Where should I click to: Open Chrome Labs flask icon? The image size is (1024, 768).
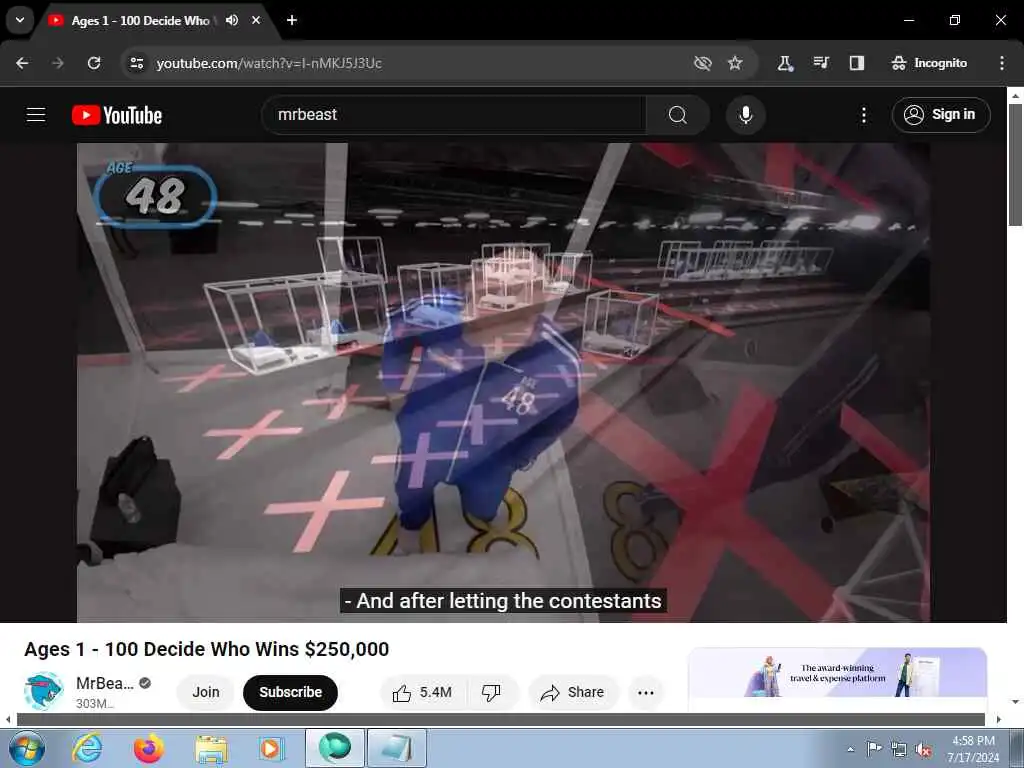tap(785, 63)
